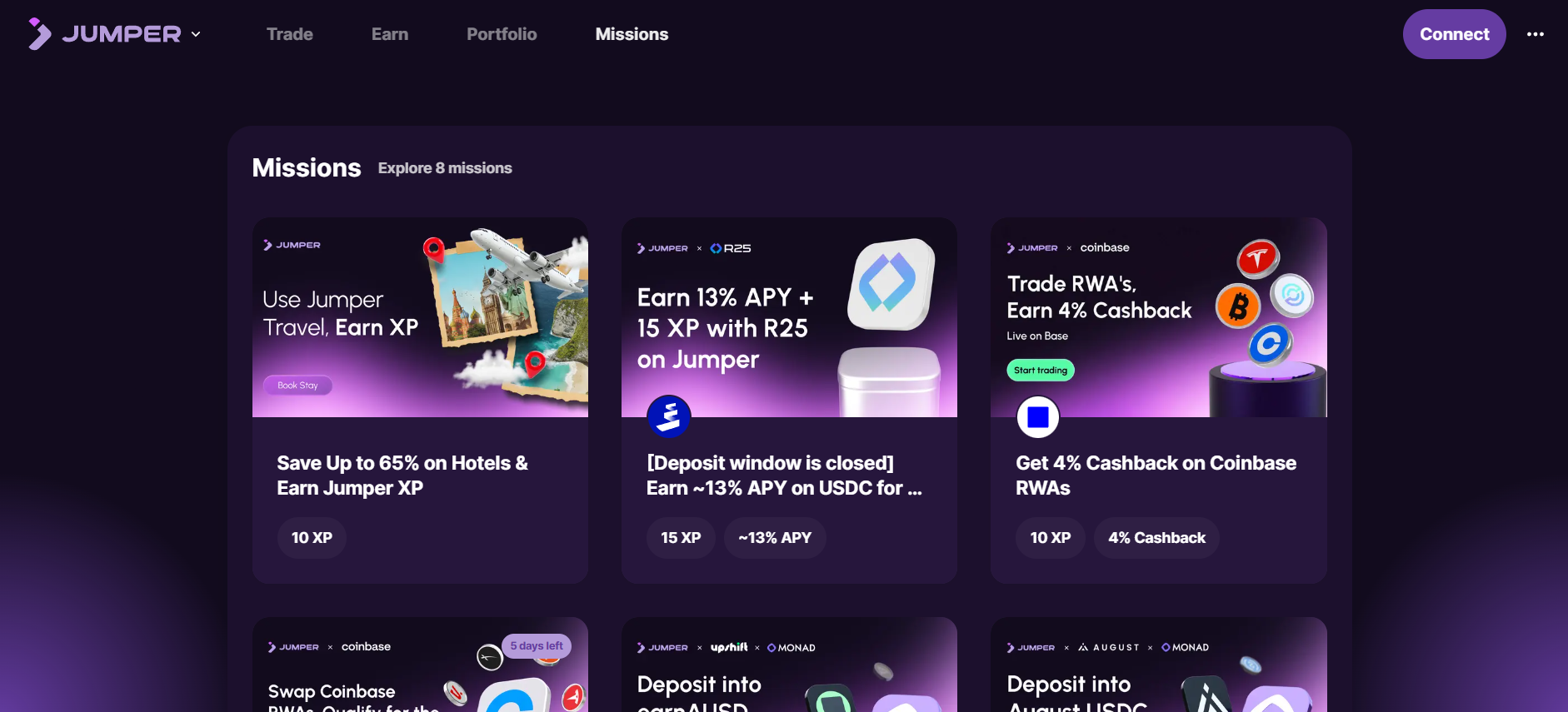The width and height of the screenshot is (1568, 712).
Task: Open the Upshift Monad deposit mission card
Action: (x=789, y=665)
